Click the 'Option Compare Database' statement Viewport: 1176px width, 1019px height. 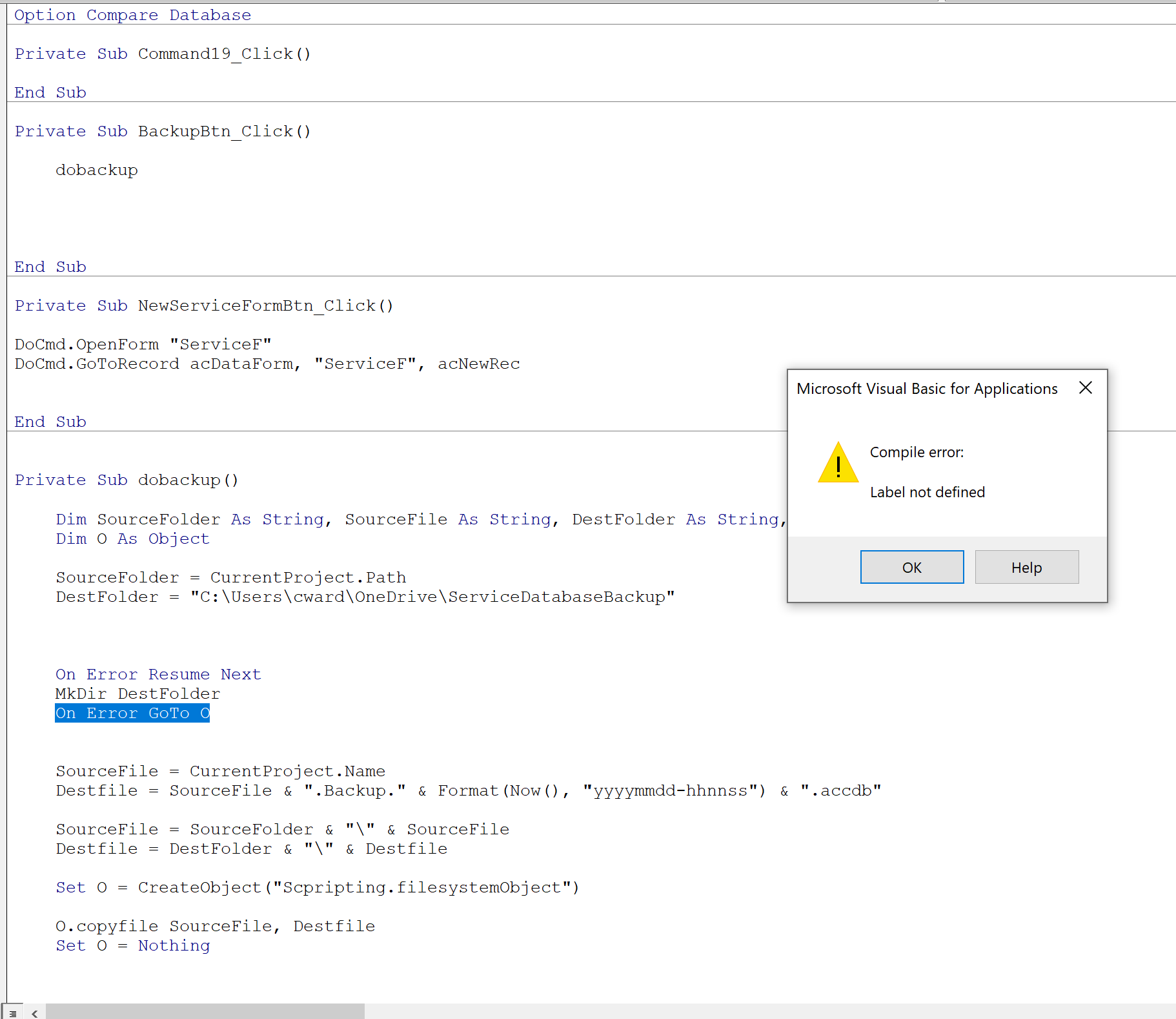tap(132, 15)
